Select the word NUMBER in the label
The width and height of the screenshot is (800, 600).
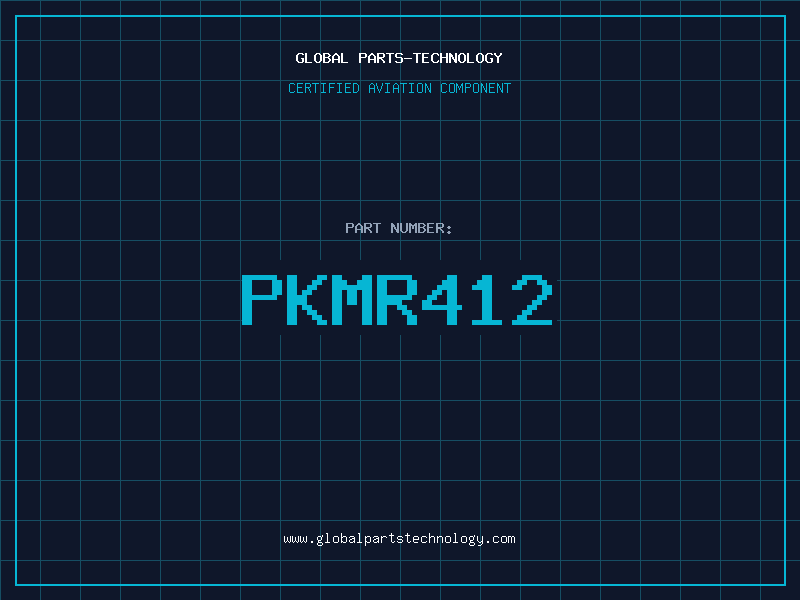418,228
